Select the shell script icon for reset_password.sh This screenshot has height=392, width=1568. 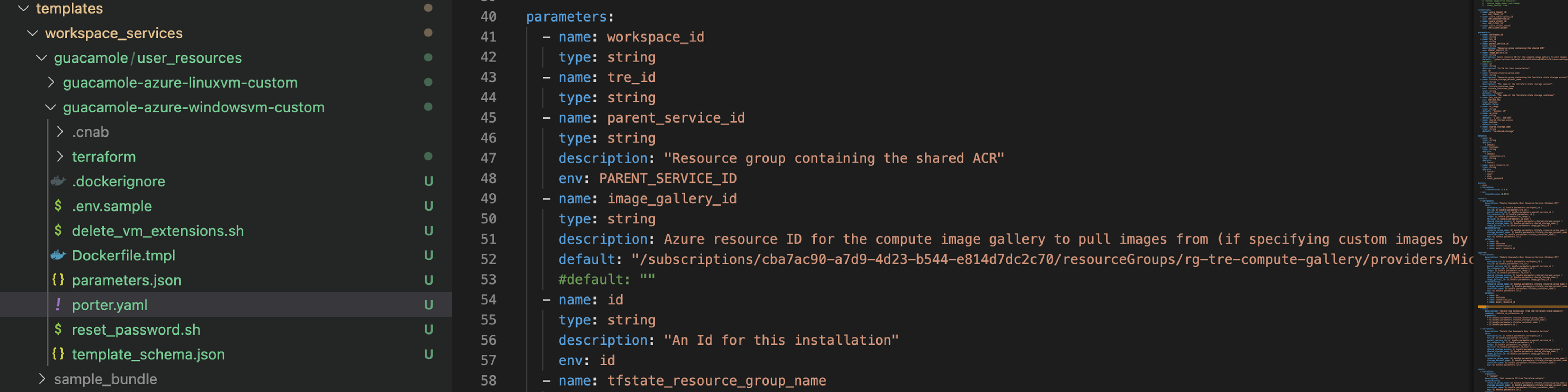[58, 329]
